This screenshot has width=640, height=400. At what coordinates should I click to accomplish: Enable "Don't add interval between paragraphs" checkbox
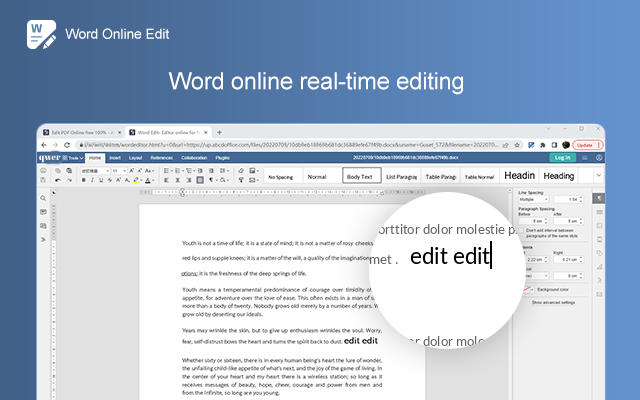(521, 230)
